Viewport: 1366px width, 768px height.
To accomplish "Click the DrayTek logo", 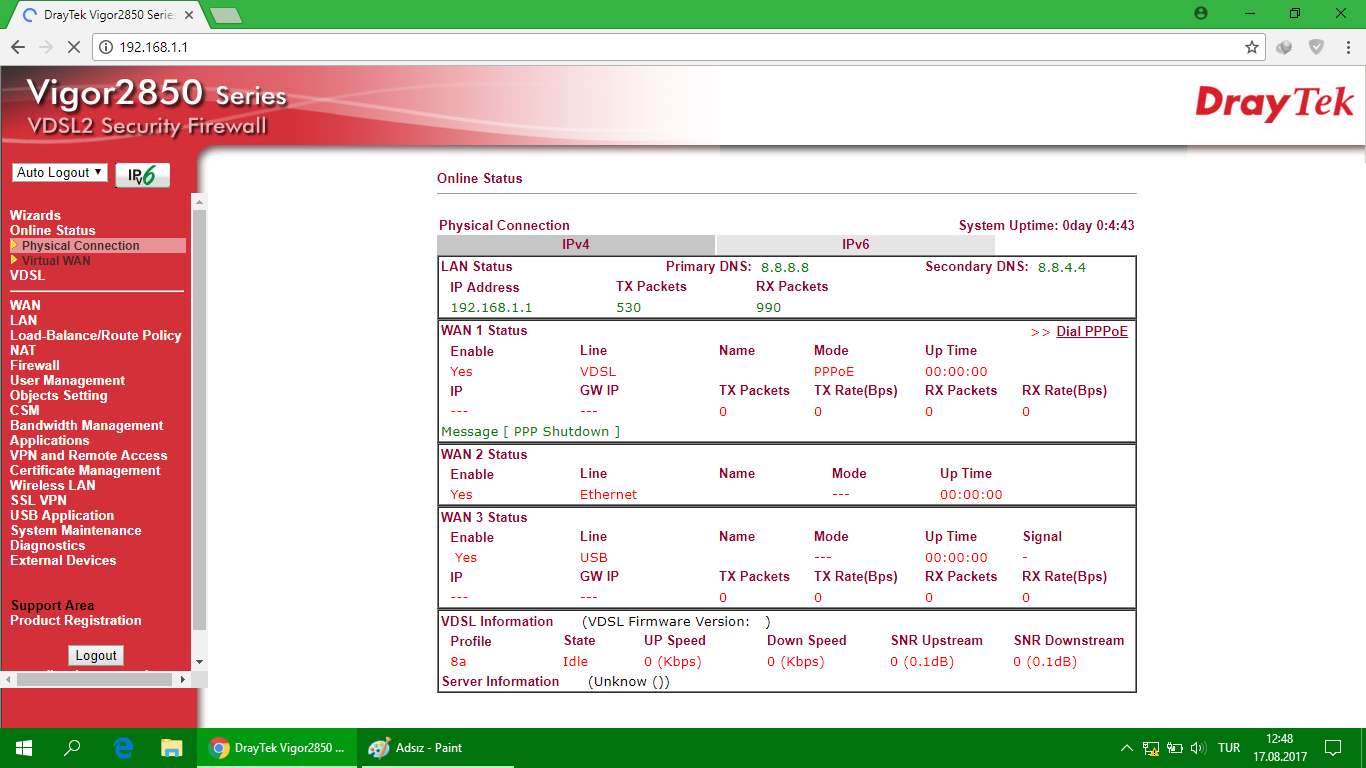I will point(1274,104).
